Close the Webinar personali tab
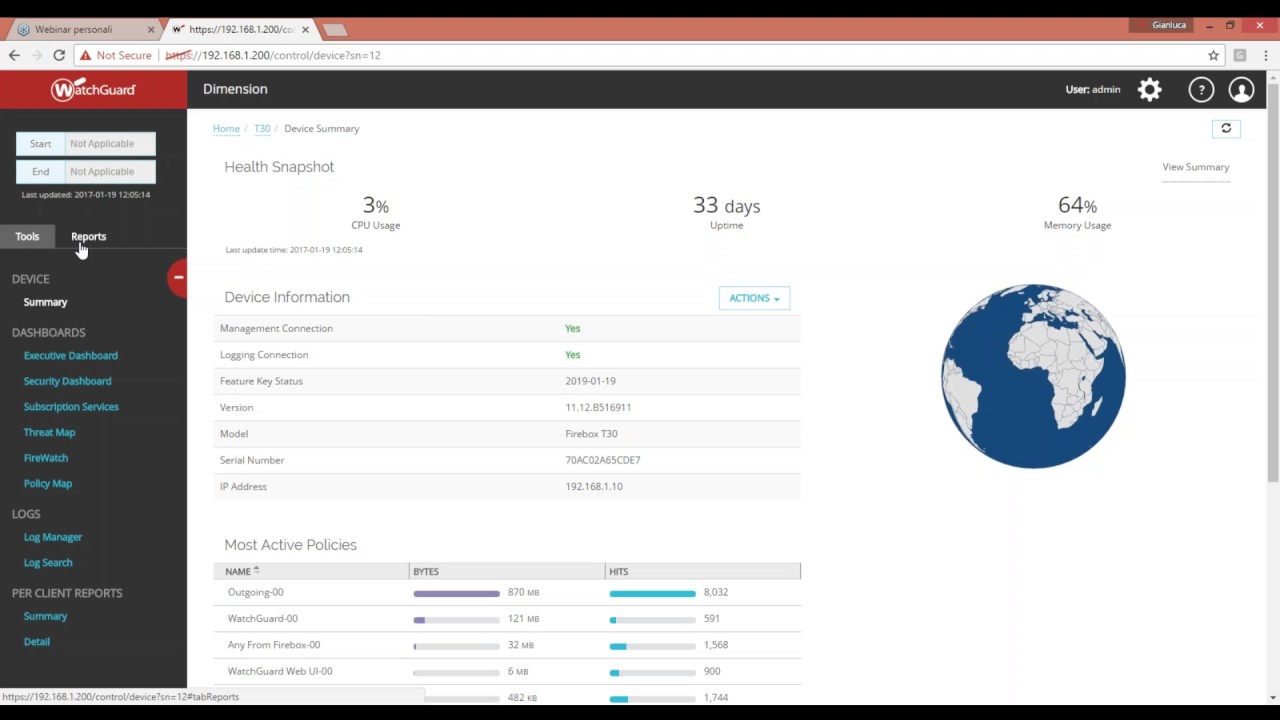This screenshot has width=1280, height=720. (151, 29)
